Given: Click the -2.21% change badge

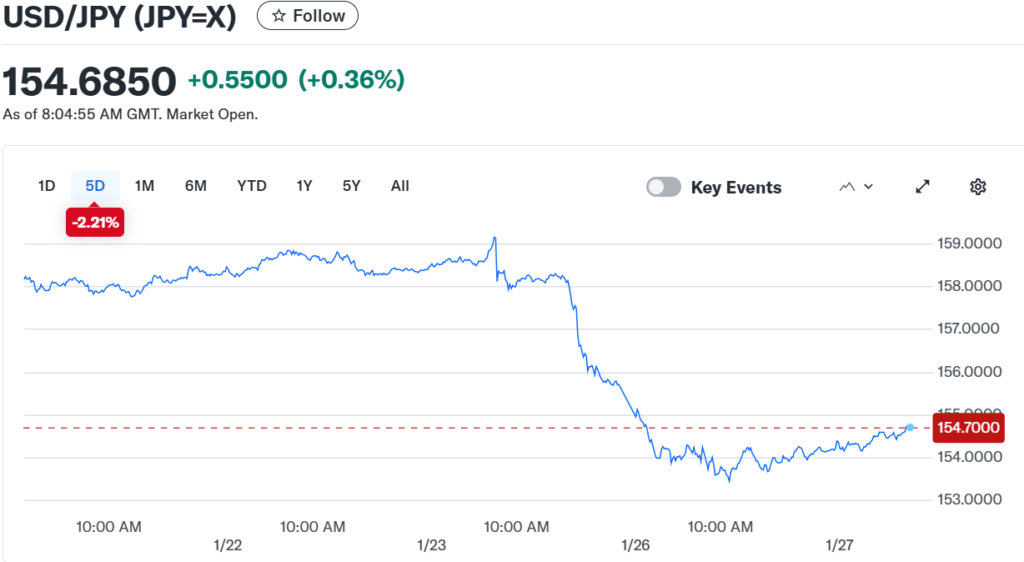Looking at the screenshot, I should click(95, 223).
